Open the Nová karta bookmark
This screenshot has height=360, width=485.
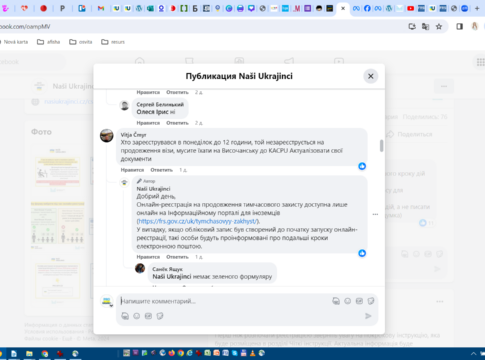[x=15, y=42]
